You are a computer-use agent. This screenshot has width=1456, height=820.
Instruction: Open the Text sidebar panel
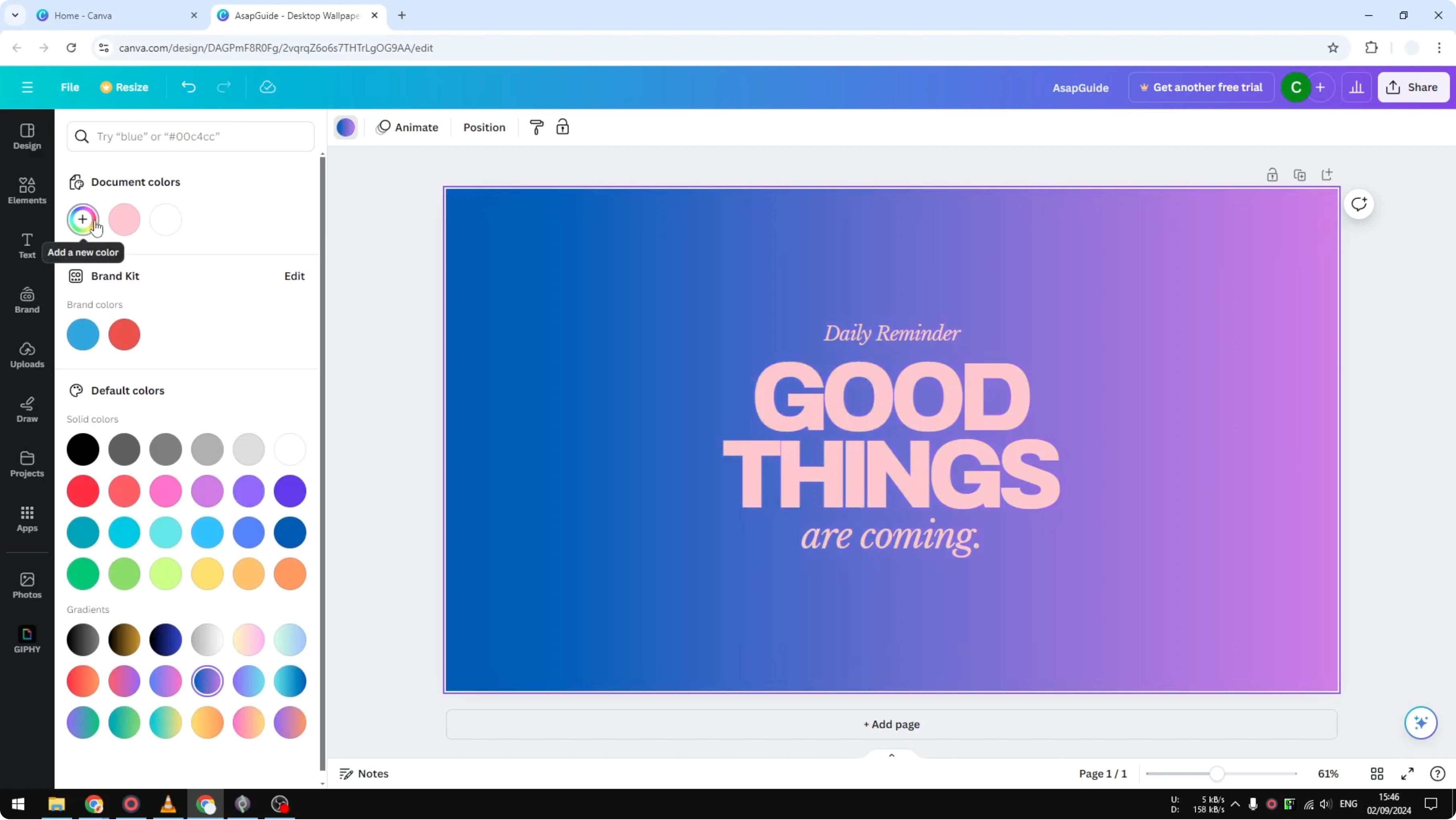click(27, 246)
